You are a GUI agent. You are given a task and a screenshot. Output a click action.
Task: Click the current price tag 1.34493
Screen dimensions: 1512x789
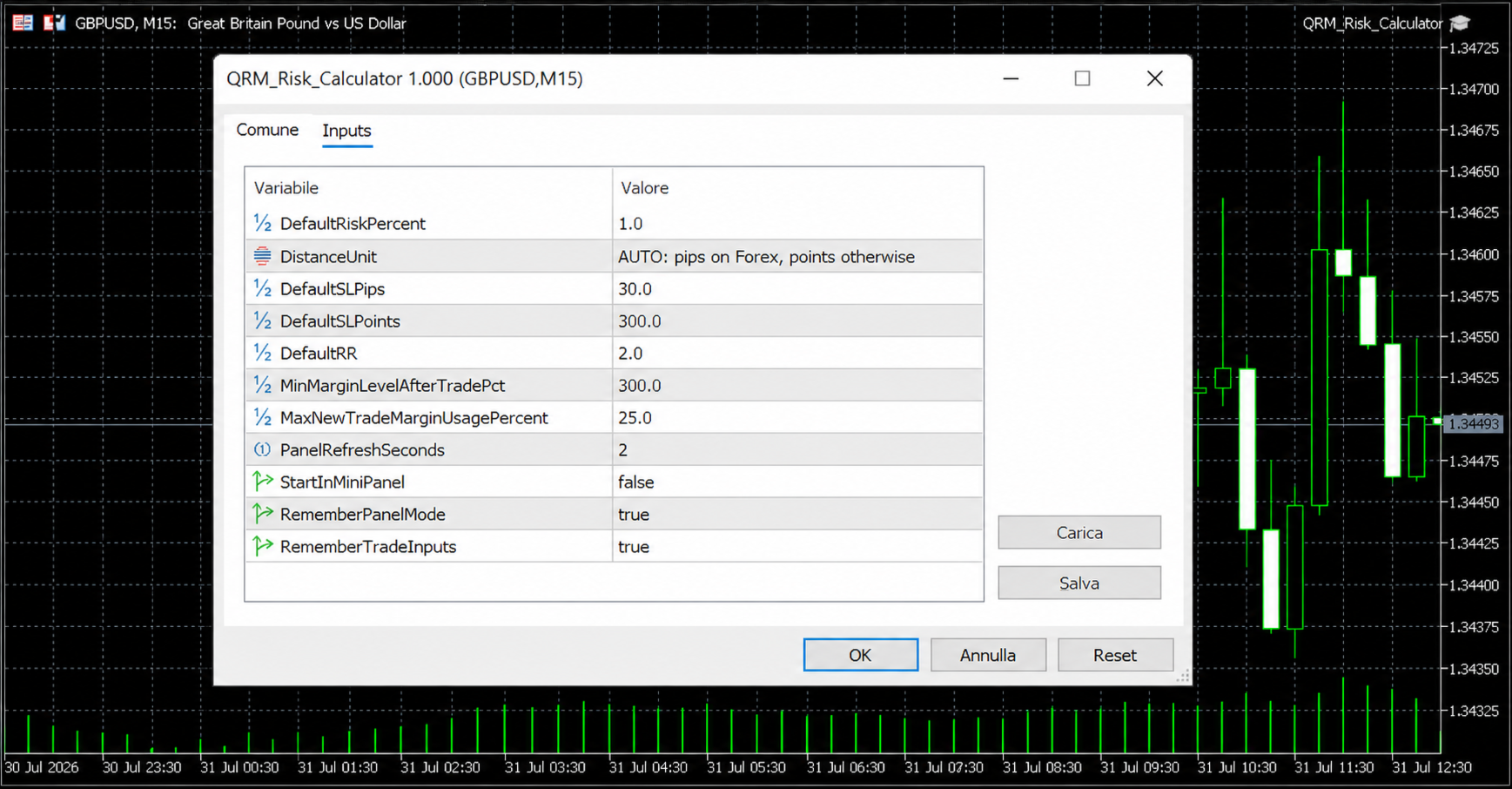tap(1473, 424)
